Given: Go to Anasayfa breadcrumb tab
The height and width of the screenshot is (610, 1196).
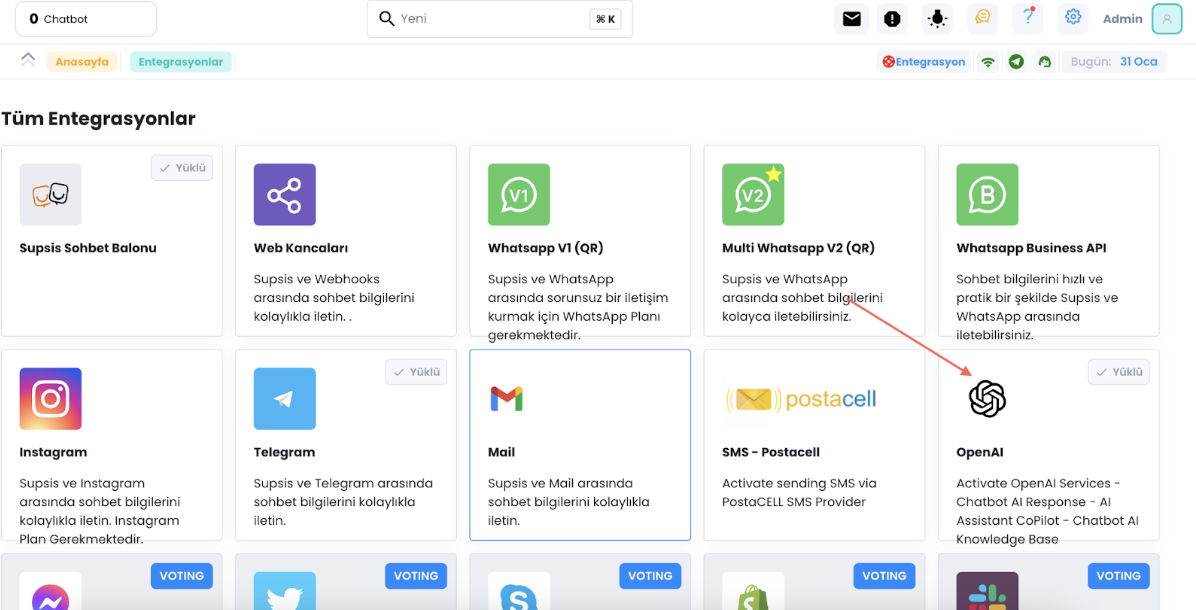Looking at the screenshot, I should (x=82, y=62).
